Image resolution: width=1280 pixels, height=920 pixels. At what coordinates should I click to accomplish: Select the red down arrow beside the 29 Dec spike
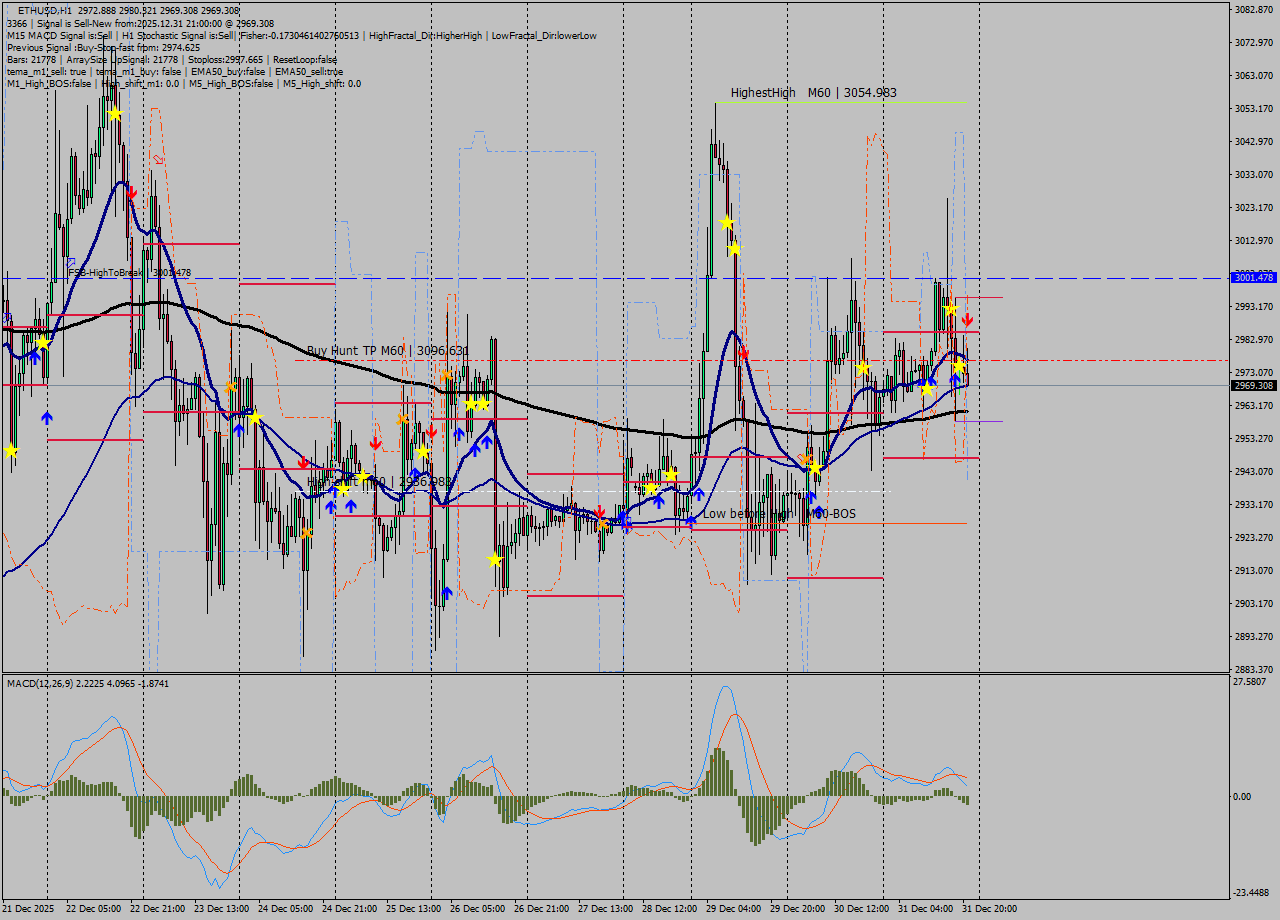click(x=744, y=353)
